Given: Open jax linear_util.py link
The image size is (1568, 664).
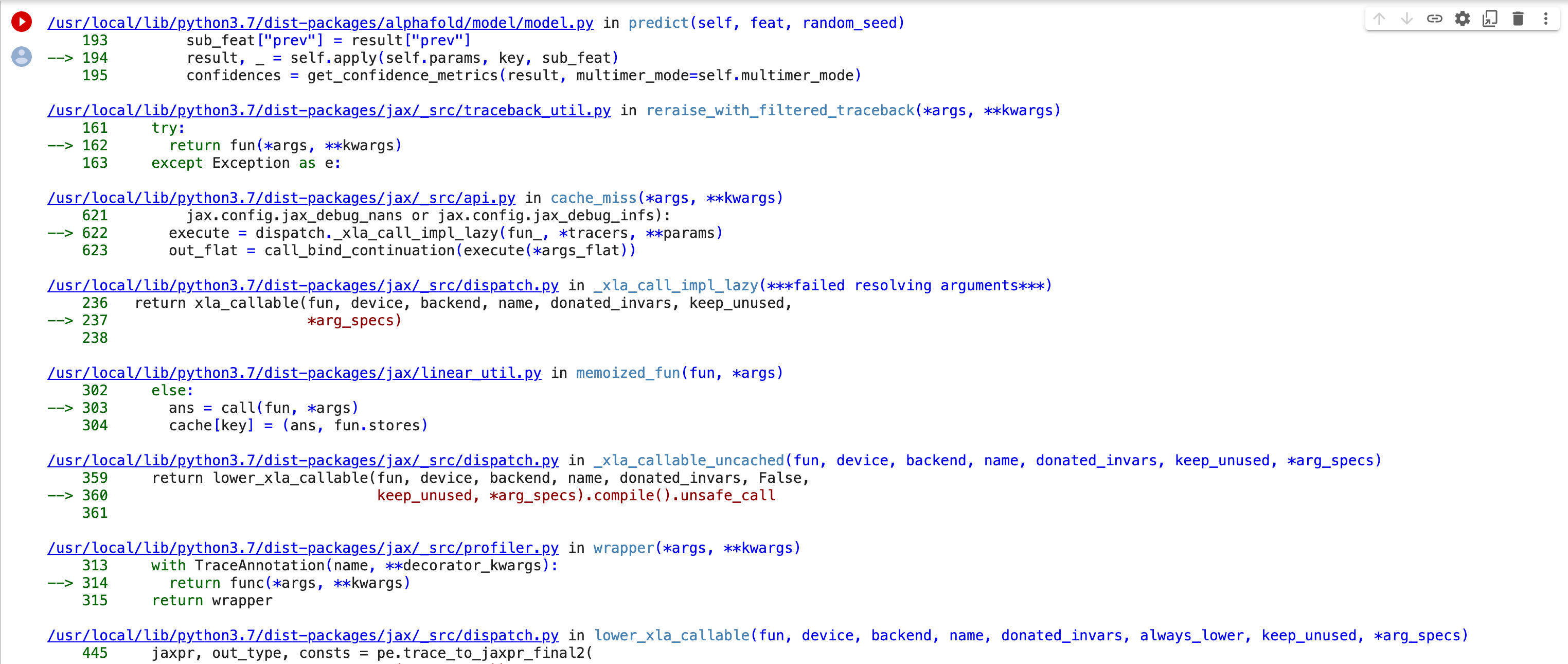Looking at the screenshot, I should tap(294, 373).
